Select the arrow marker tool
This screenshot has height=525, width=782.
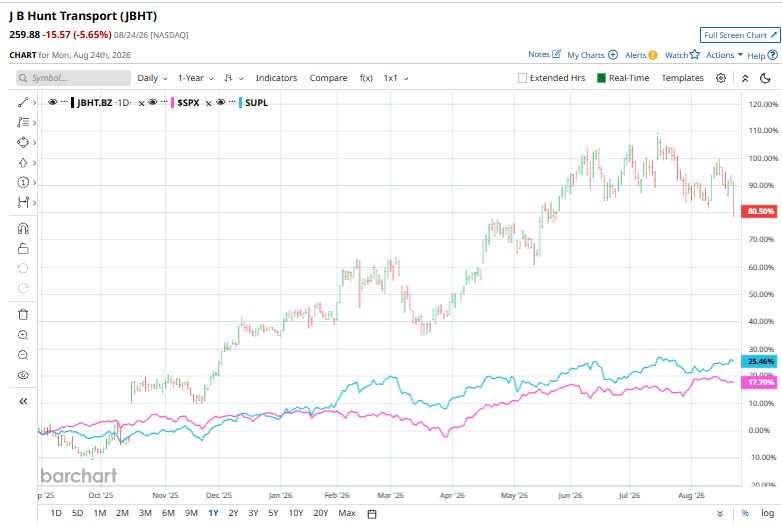pos(23,163)
